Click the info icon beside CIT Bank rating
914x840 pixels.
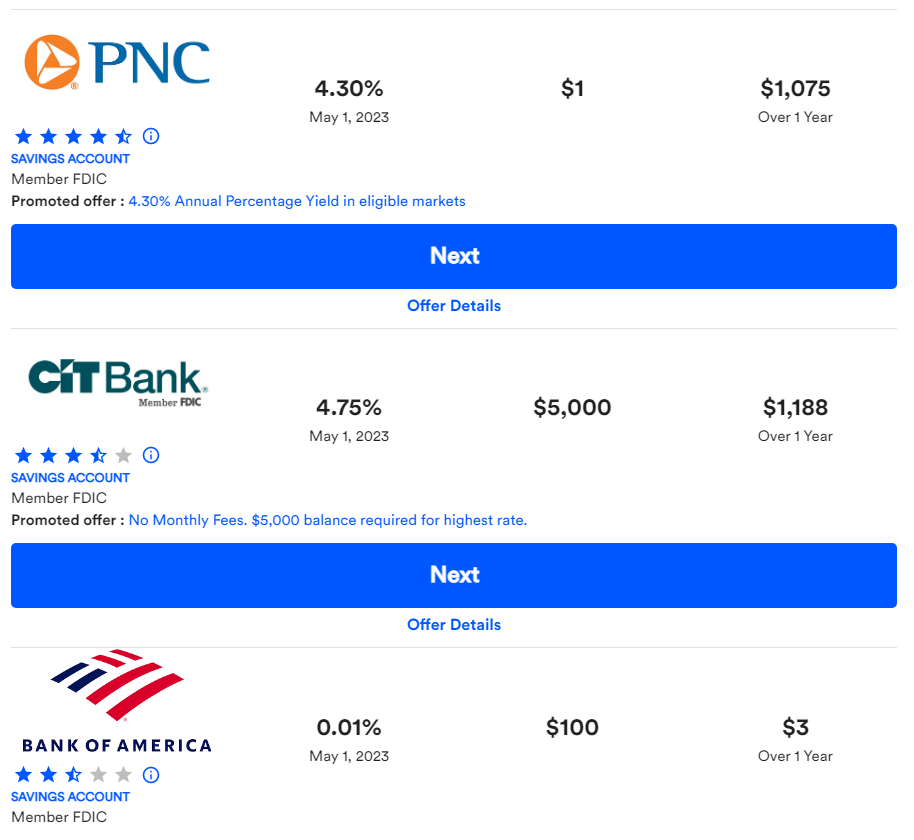pos(151,455)
